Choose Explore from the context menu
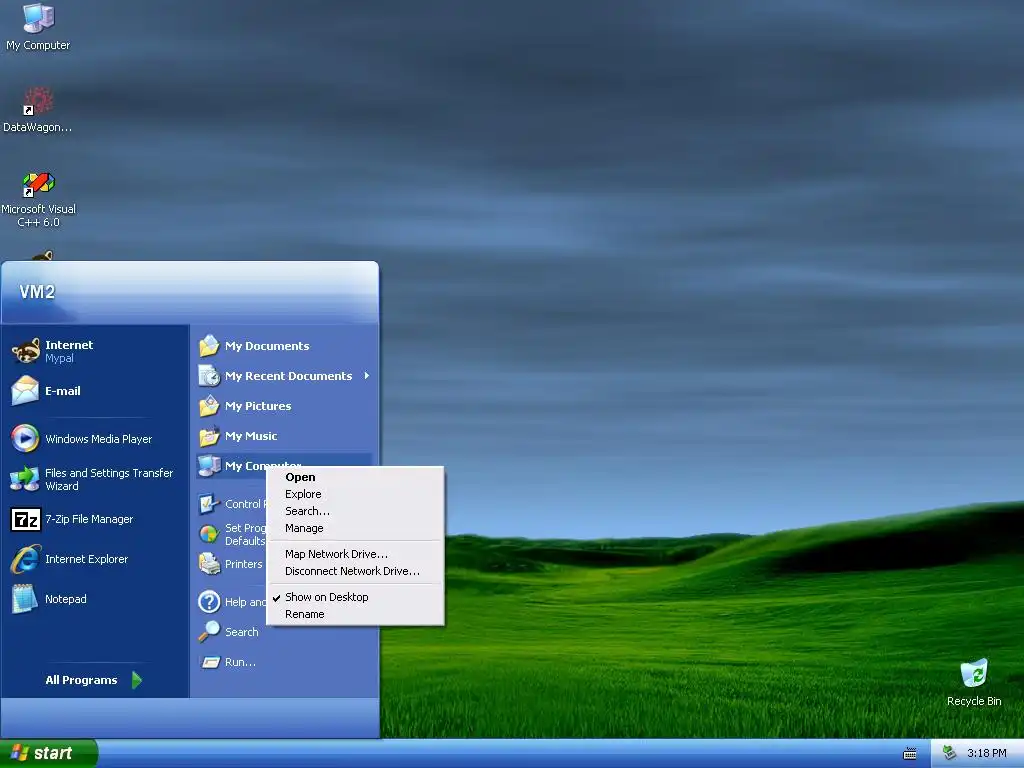Viewport: 1024px width, 768px height. coord(355,494)
